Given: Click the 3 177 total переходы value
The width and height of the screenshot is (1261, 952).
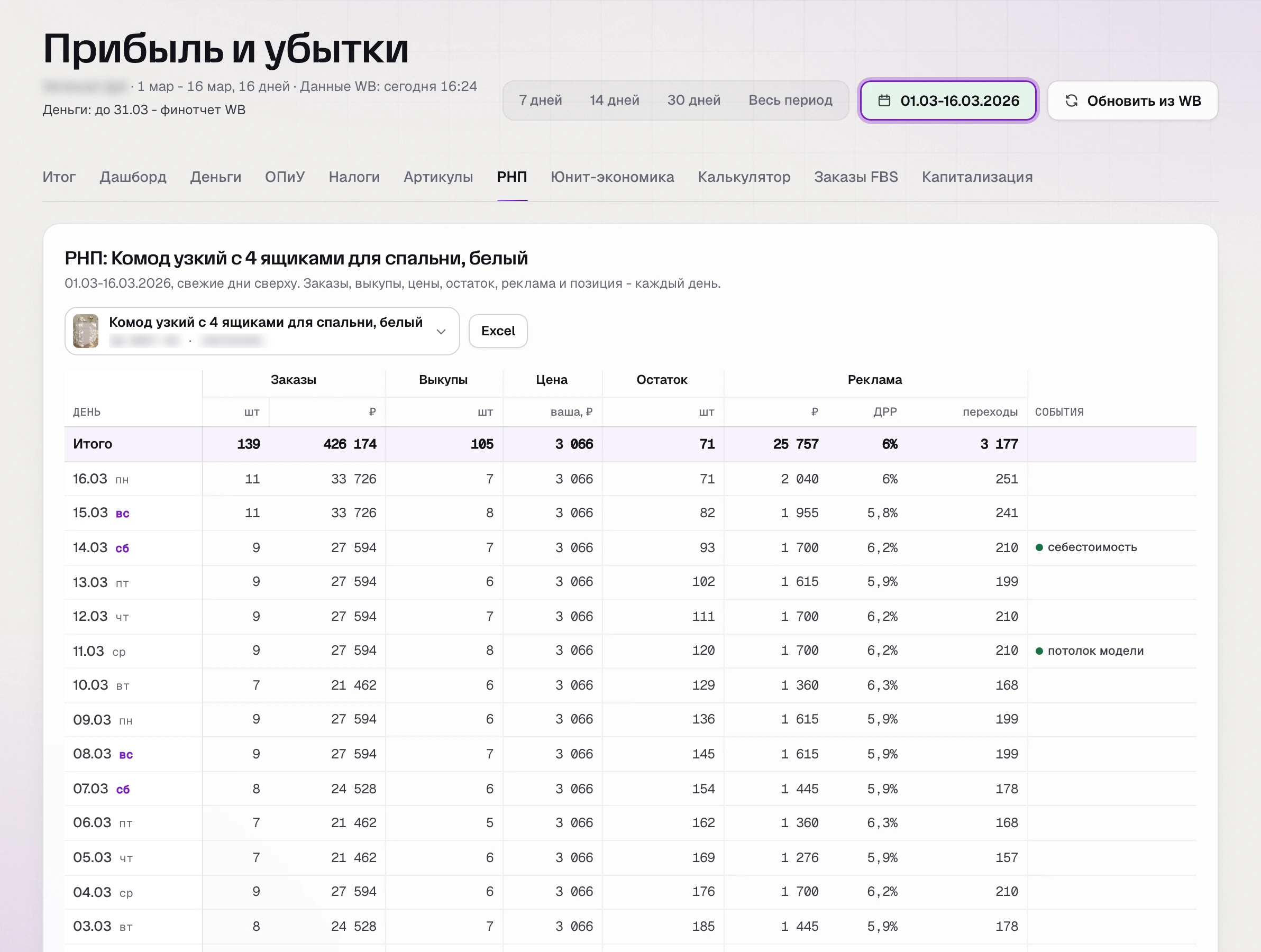Looking at the screenshot, I should point(999,444).
